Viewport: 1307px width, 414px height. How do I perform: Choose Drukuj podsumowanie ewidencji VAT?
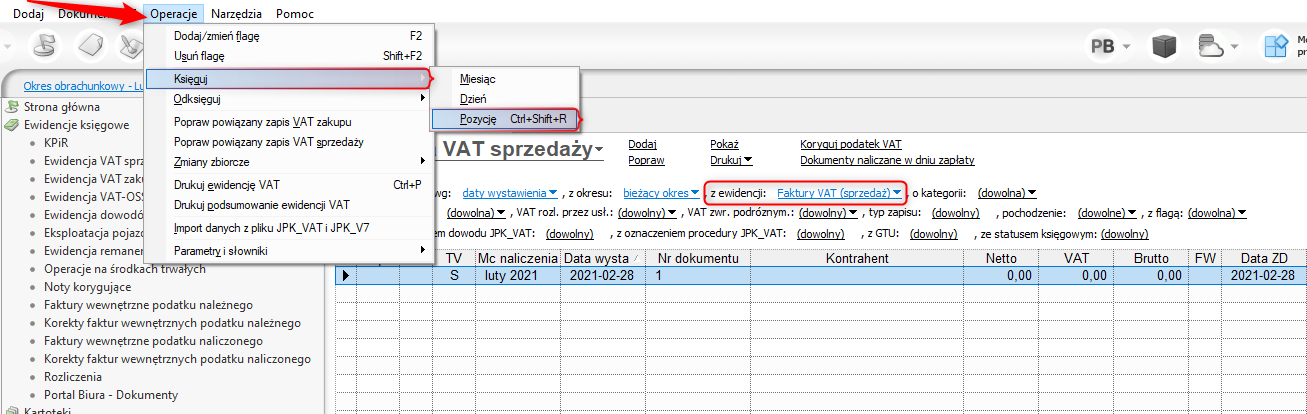tap(288, 205)
